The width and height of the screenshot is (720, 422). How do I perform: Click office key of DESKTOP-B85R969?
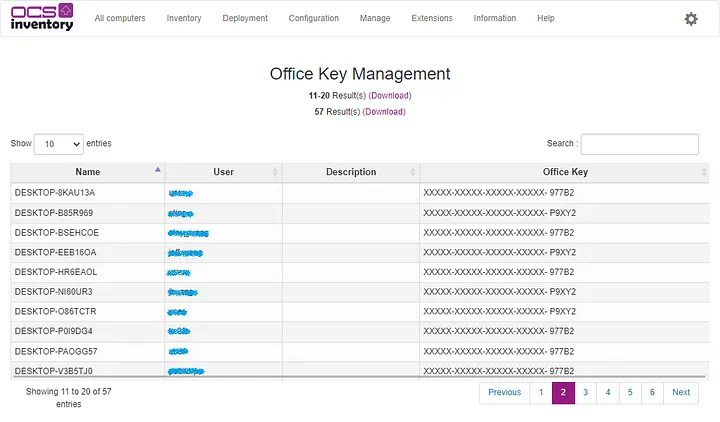pos(500,213)
